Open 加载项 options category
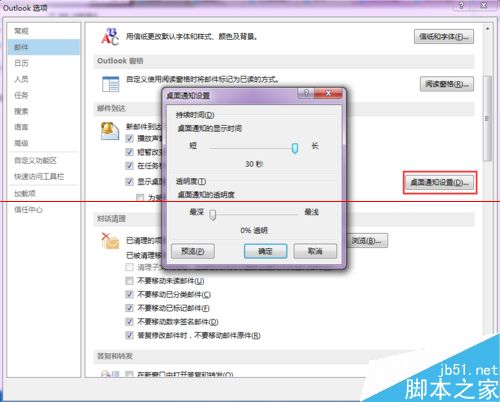This screenshot has height=402, width=500. point(44,193)
